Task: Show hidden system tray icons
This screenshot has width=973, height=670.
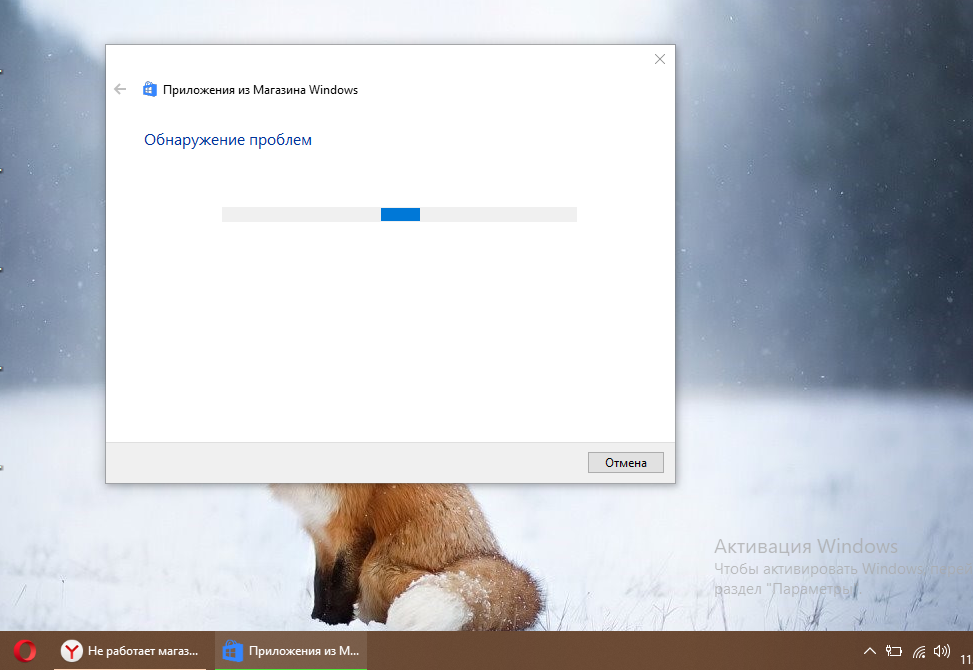Action: 870,651
